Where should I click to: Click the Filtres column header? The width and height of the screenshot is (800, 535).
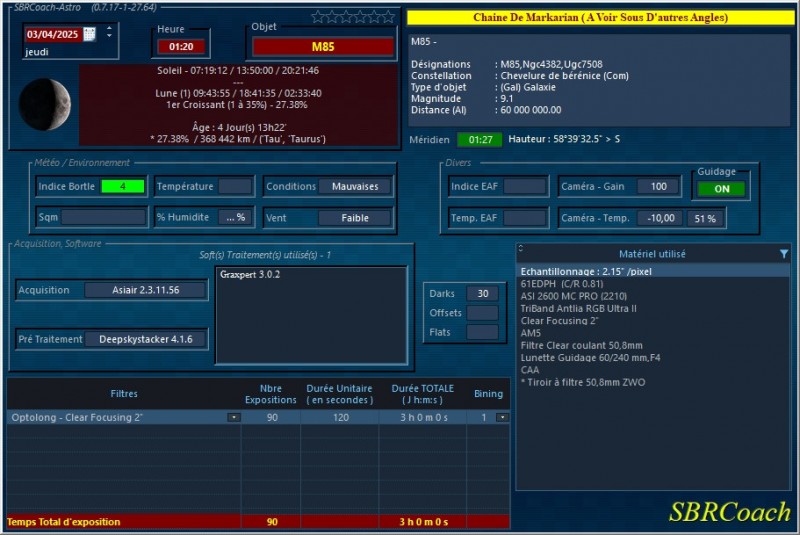(x=124, y=394)
